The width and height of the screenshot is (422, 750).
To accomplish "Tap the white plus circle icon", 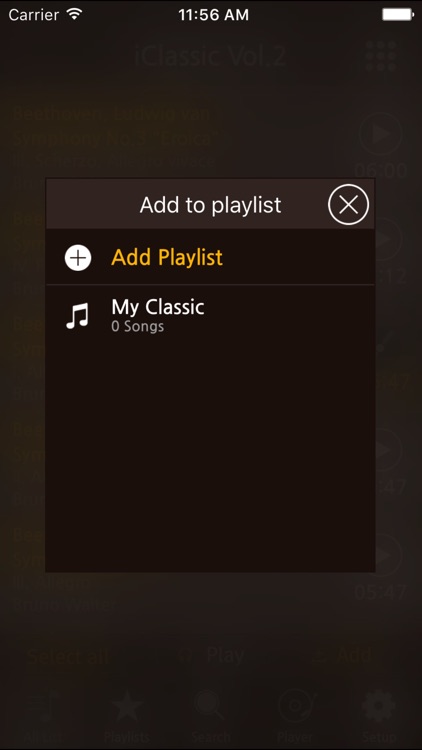I will tap(78, 258).
